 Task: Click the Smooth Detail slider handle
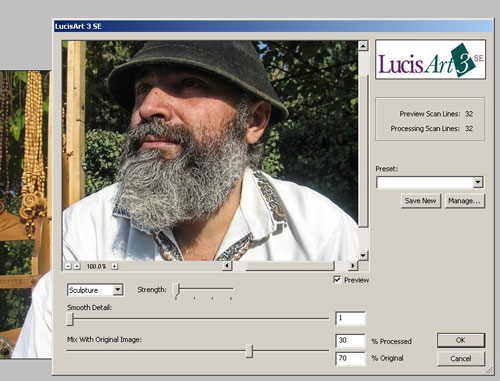[70, 319]
